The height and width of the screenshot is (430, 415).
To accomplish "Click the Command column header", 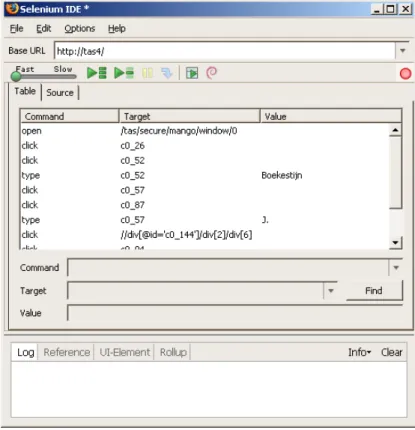I will click(x=70, y=116).
